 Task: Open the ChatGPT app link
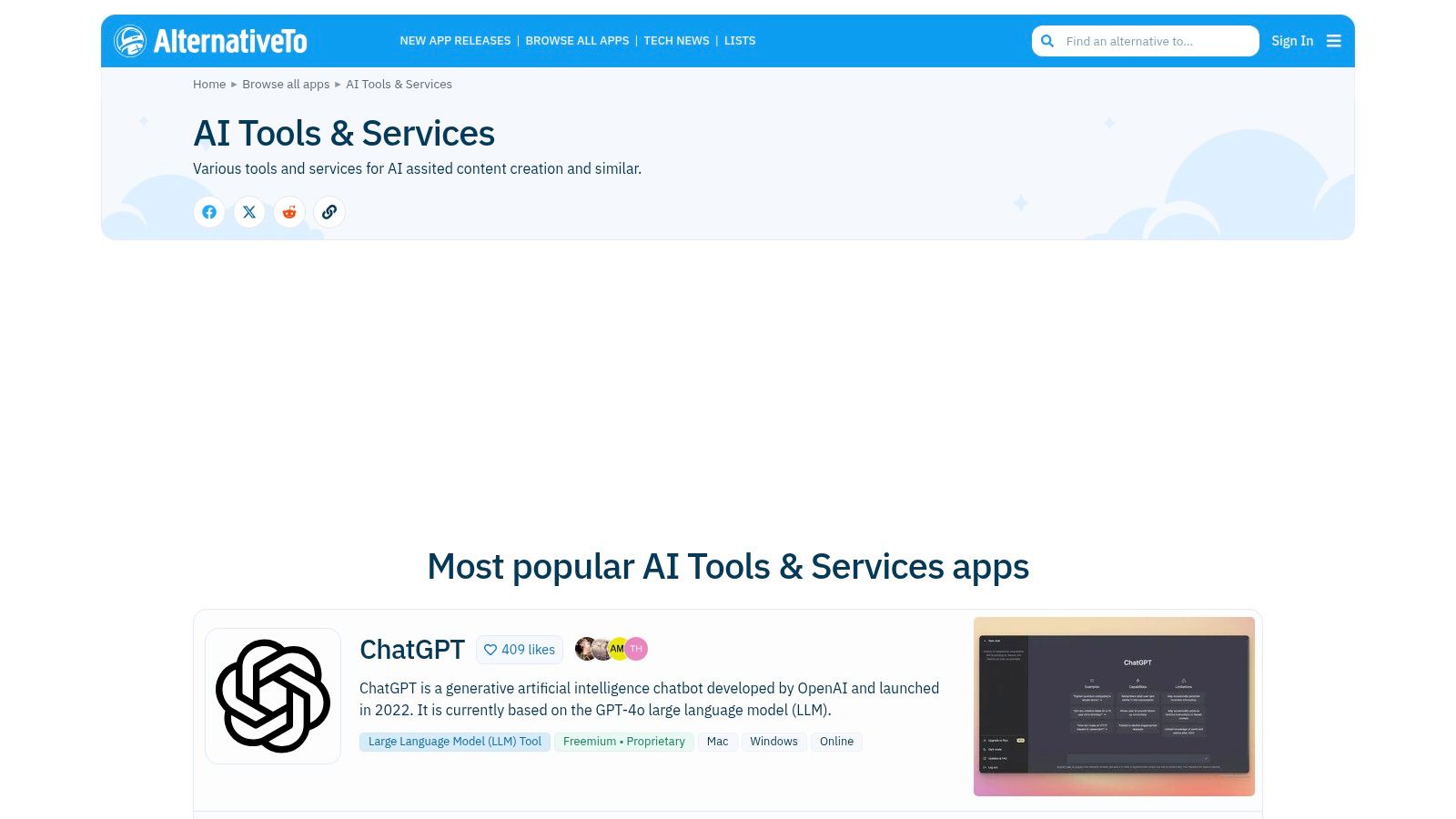(x=412, y=650)
